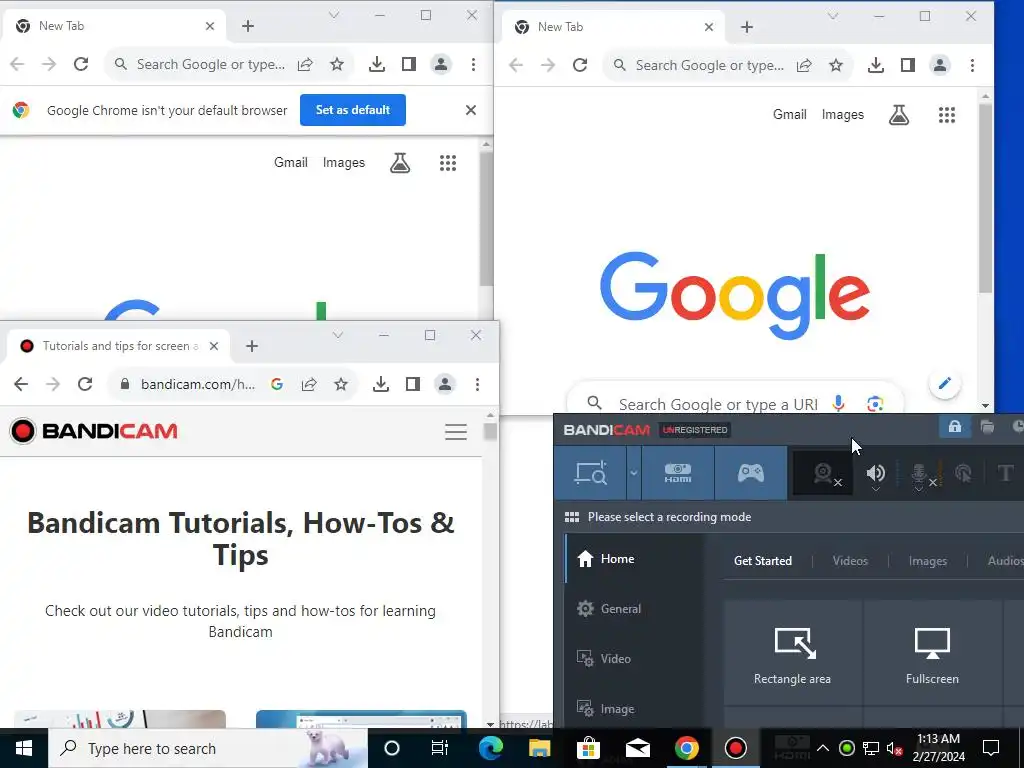The width and height of the screenshot is (1024, 768).
Task: Open tab search chevron in Bandicam tutorials window
Action: [338, 335]
